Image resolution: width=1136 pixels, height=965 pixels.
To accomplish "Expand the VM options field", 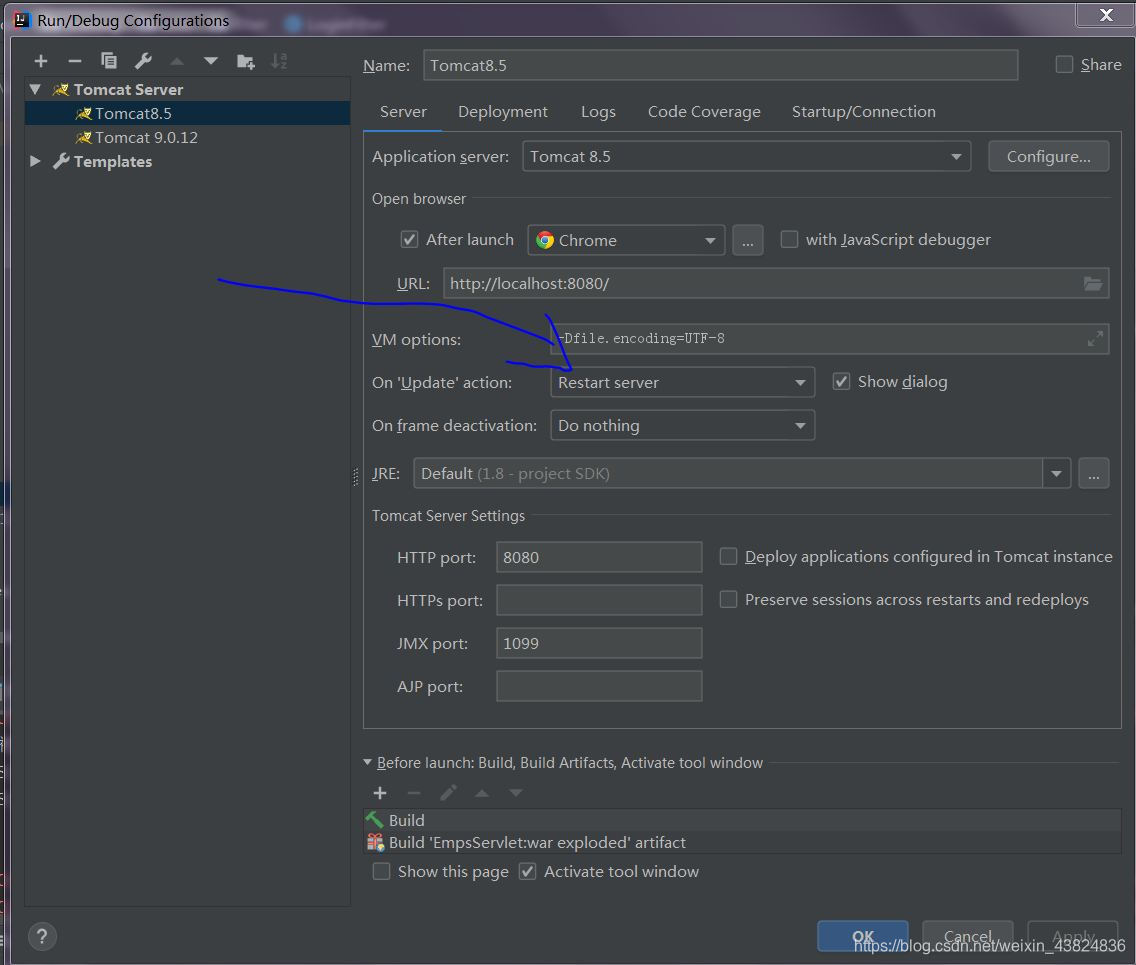I will click(x=1095, y=338).
